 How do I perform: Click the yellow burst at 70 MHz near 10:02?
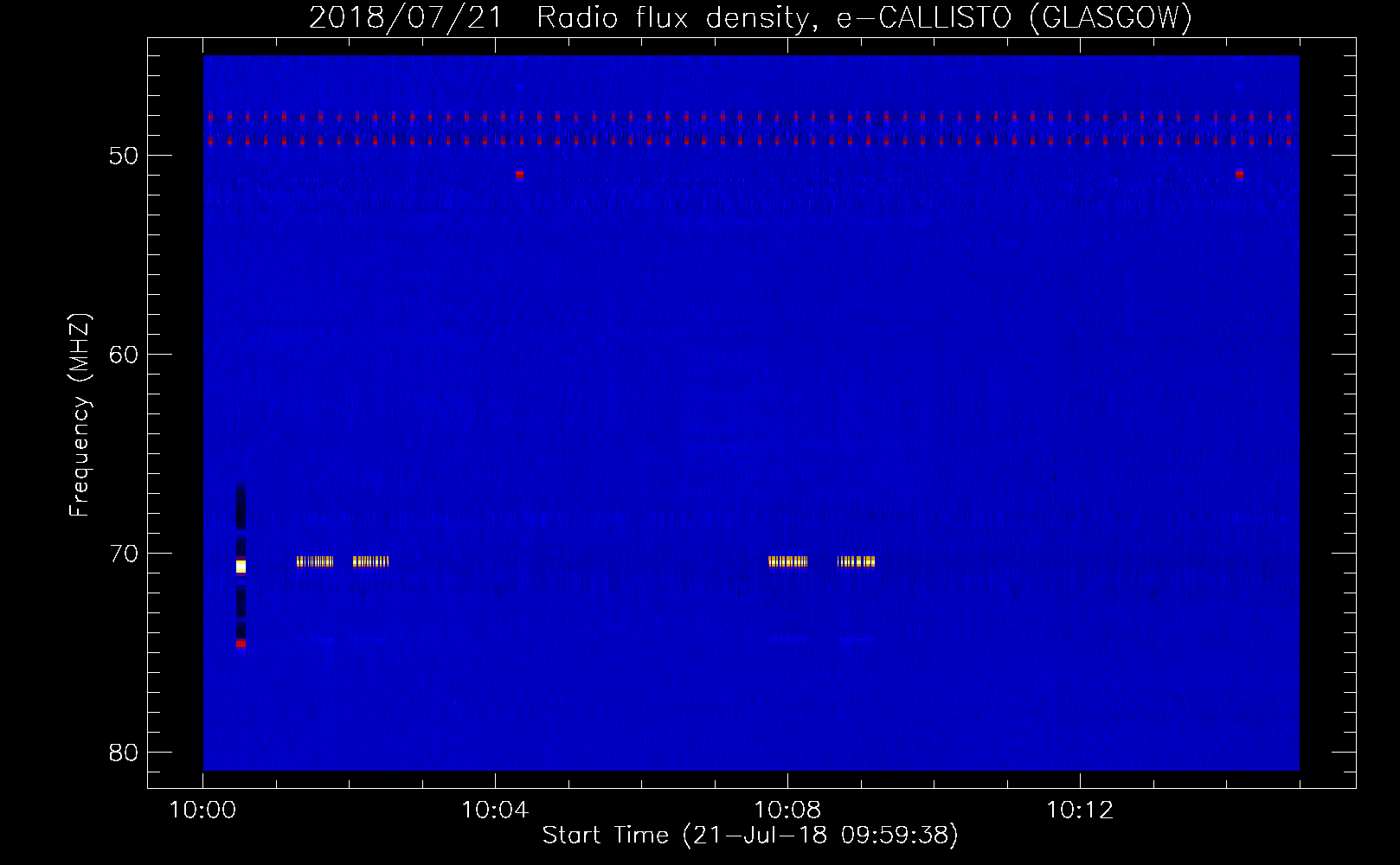tap(370, 561)
